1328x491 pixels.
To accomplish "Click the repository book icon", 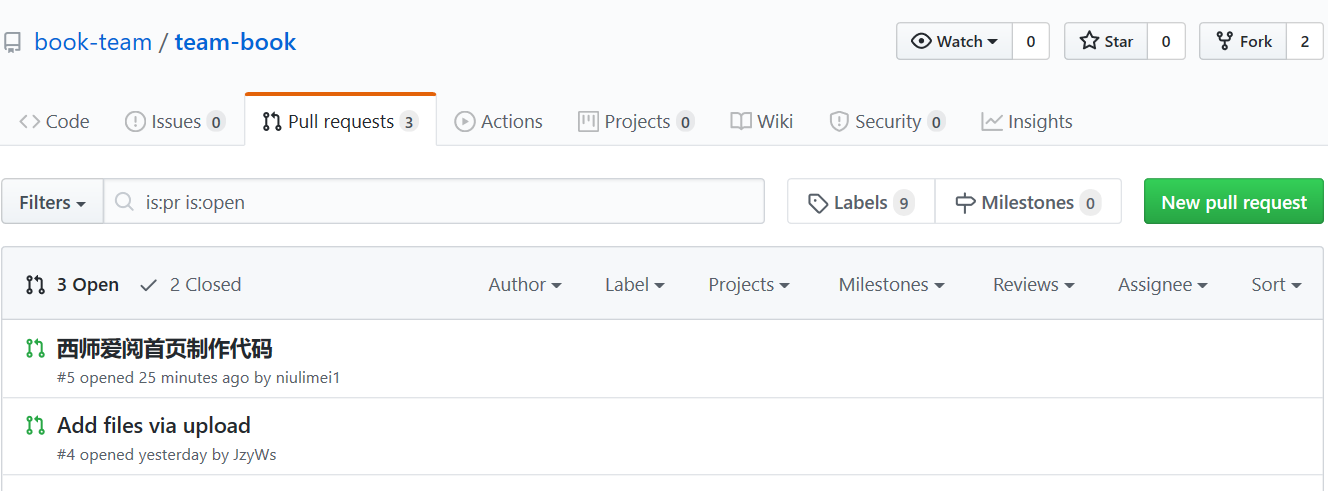I will (x=12, y=42).
